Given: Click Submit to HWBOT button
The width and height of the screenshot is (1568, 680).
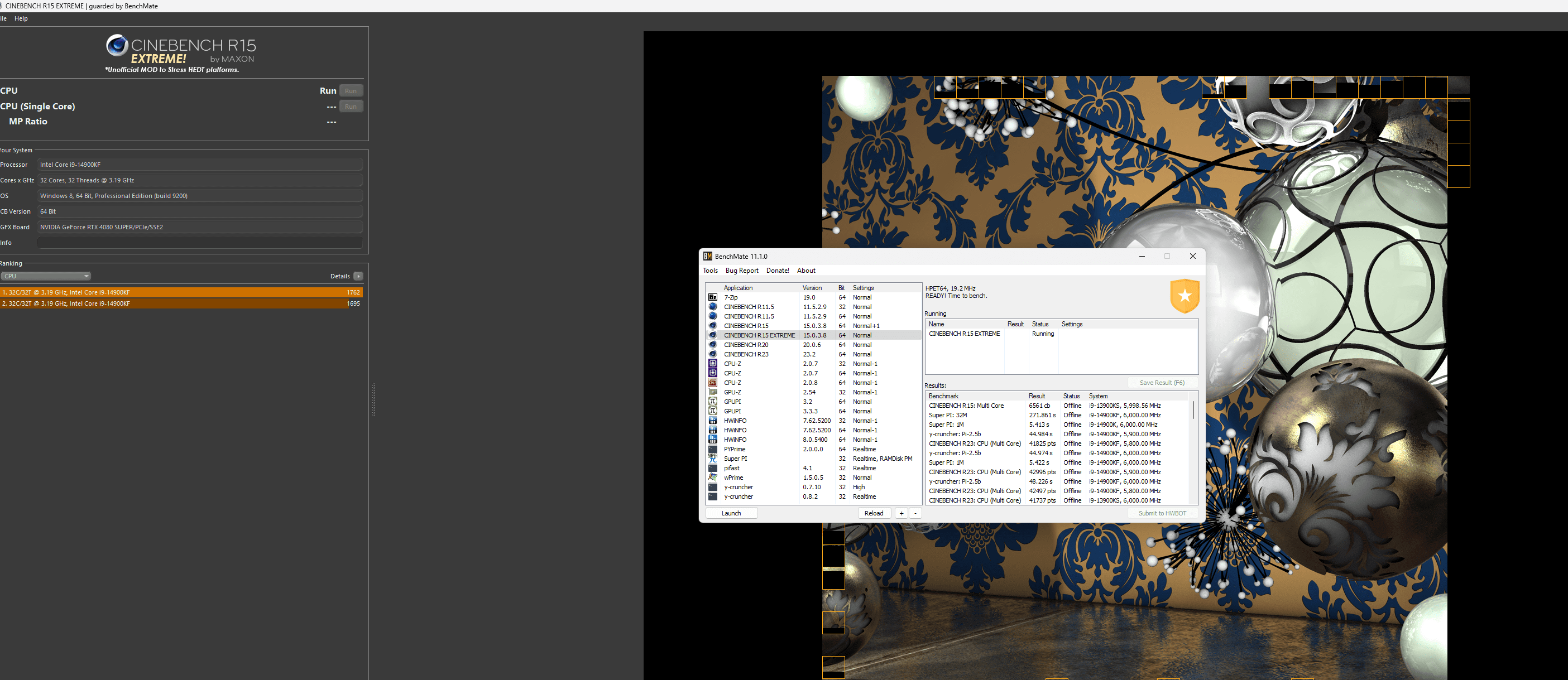Looking at the screenshot, I should 1162,513.
